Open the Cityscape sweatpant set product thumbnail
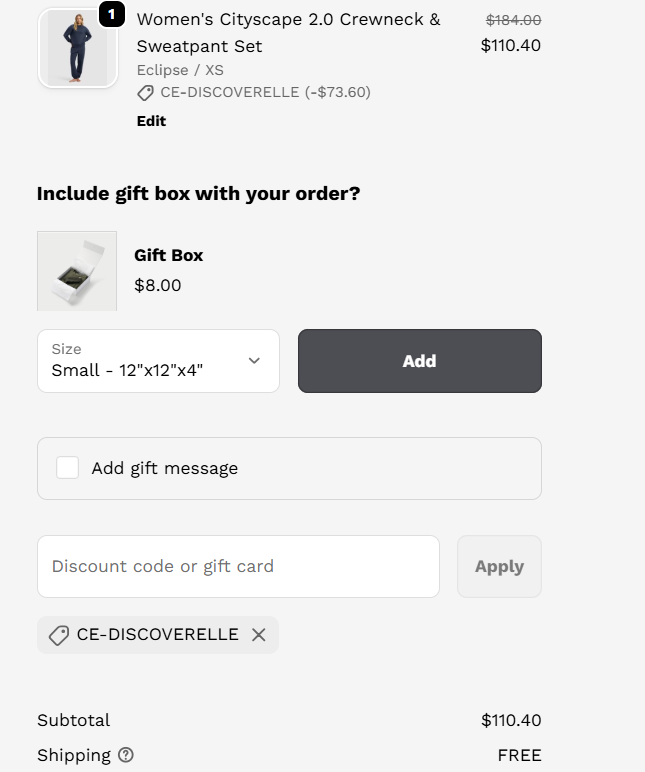 pos(77,48)
